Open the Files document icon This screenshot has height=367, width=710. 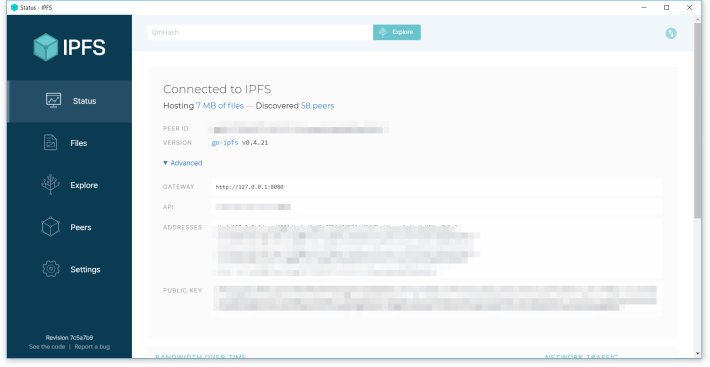pyautogui.click(x=51, y=143)
